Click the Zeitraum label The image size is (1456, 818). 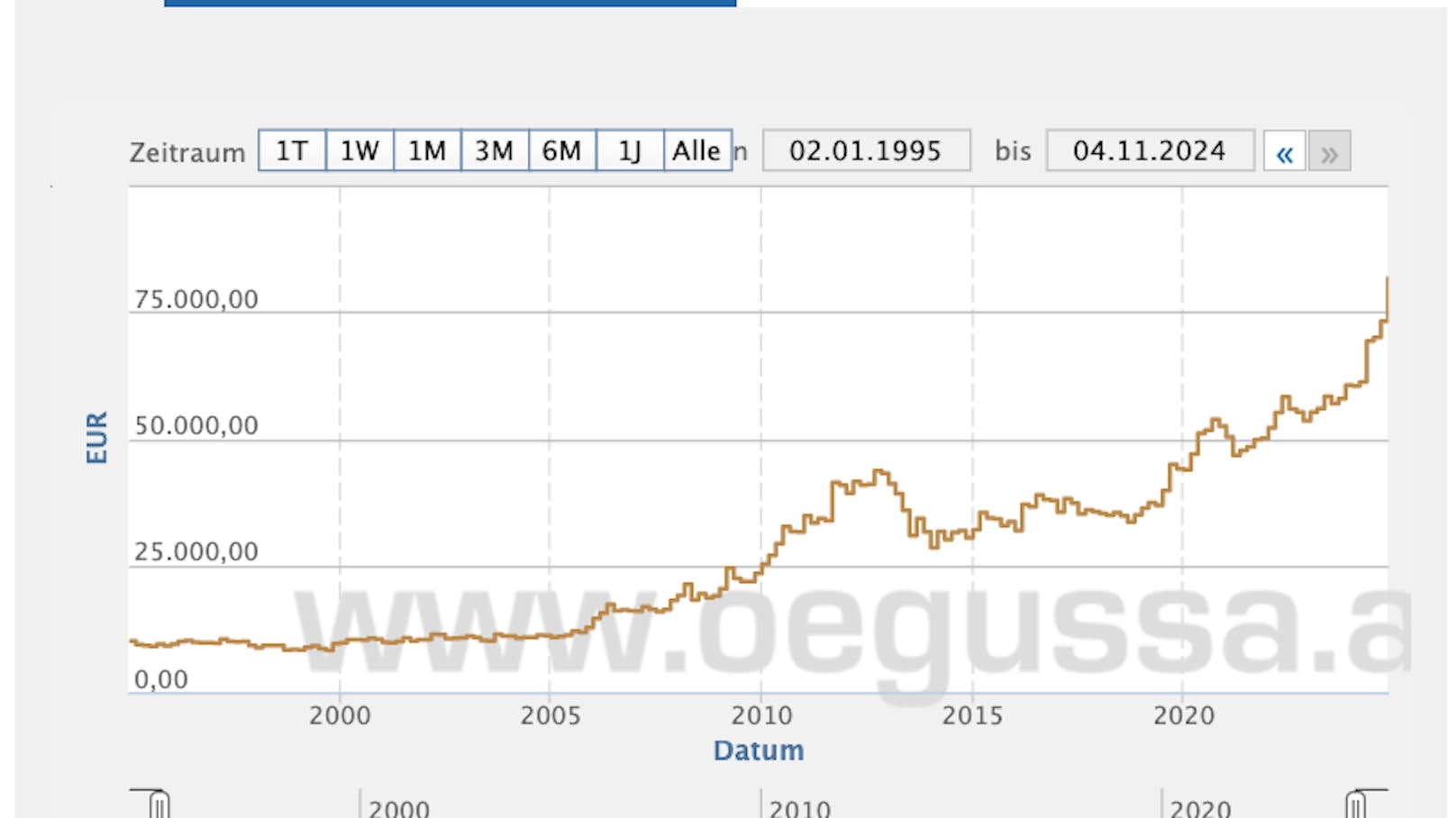(187, 152)
